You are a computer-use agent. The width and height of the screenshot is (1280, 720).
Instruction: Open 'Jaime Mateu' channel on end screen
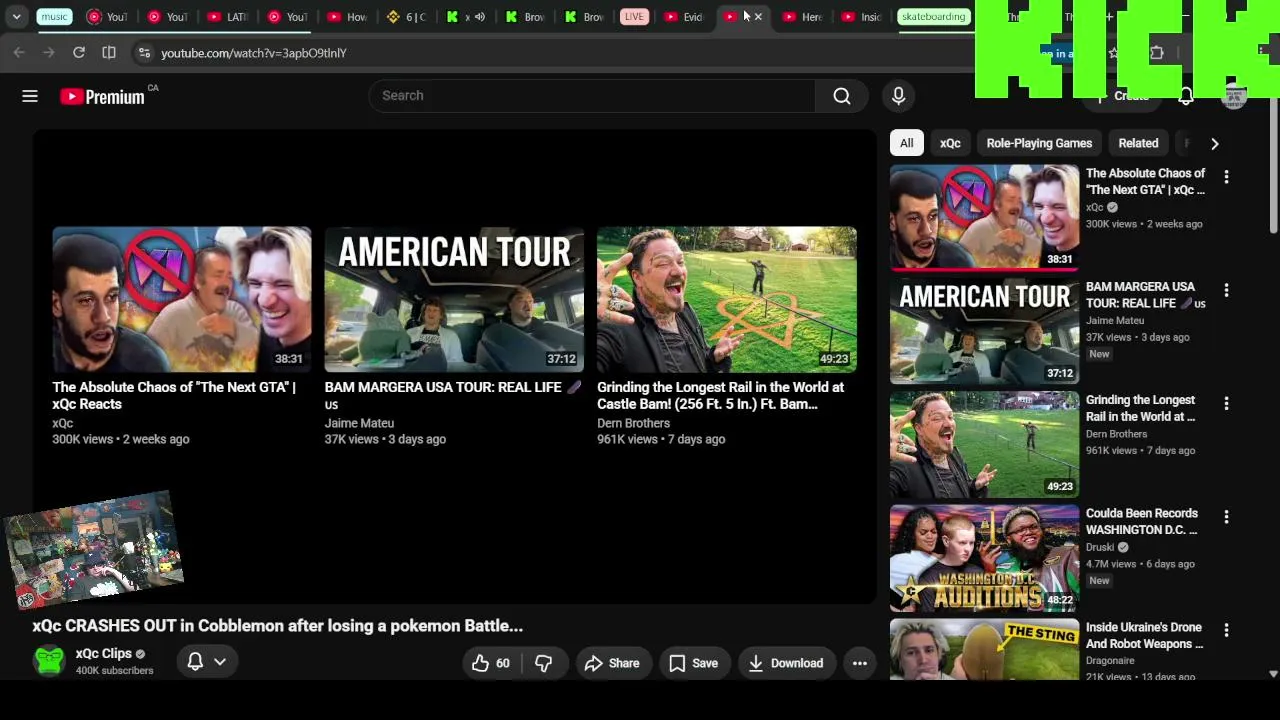(x=359, y=423)
